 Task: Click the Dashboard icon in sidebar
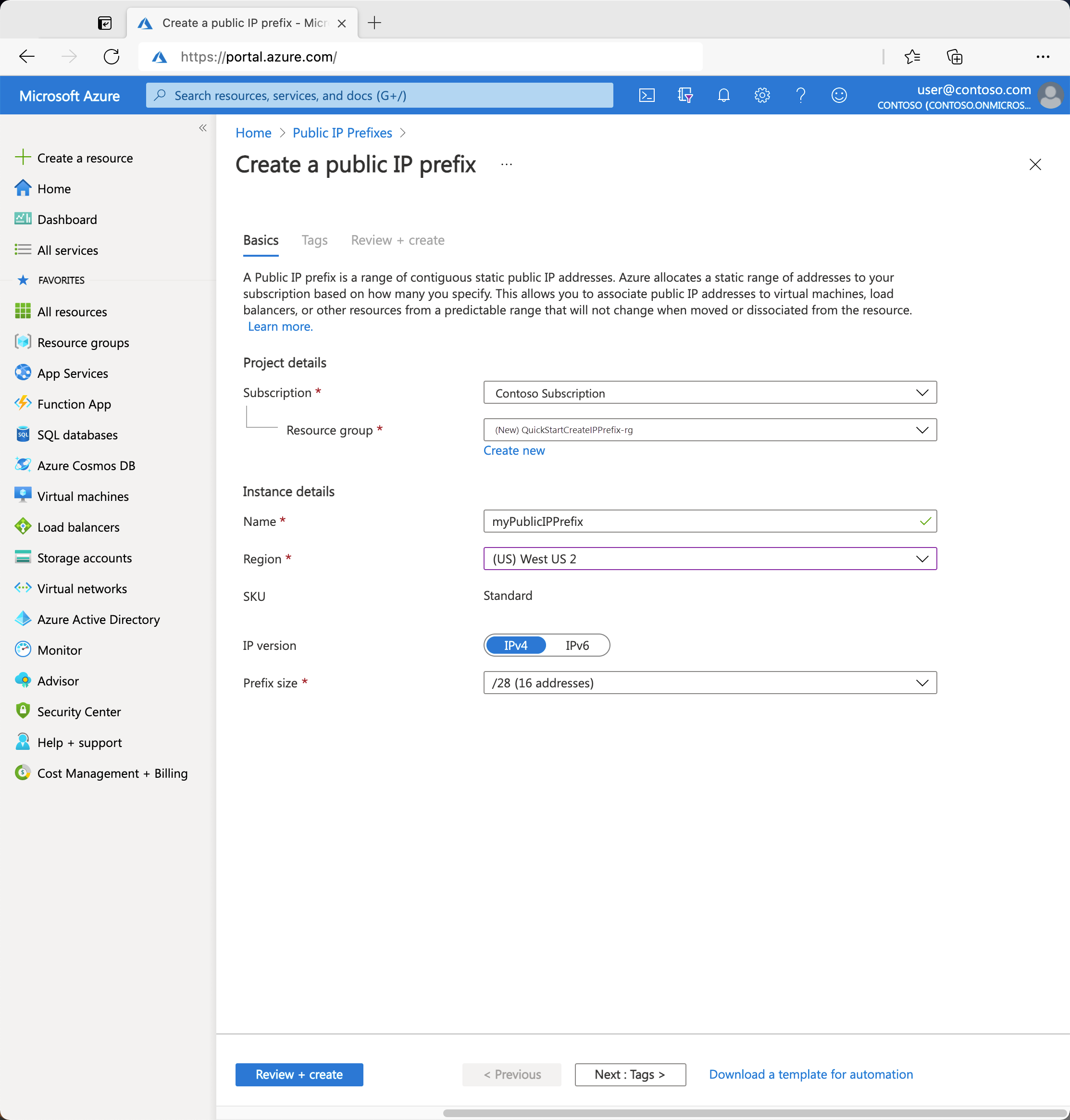click(x=22, y=218)
